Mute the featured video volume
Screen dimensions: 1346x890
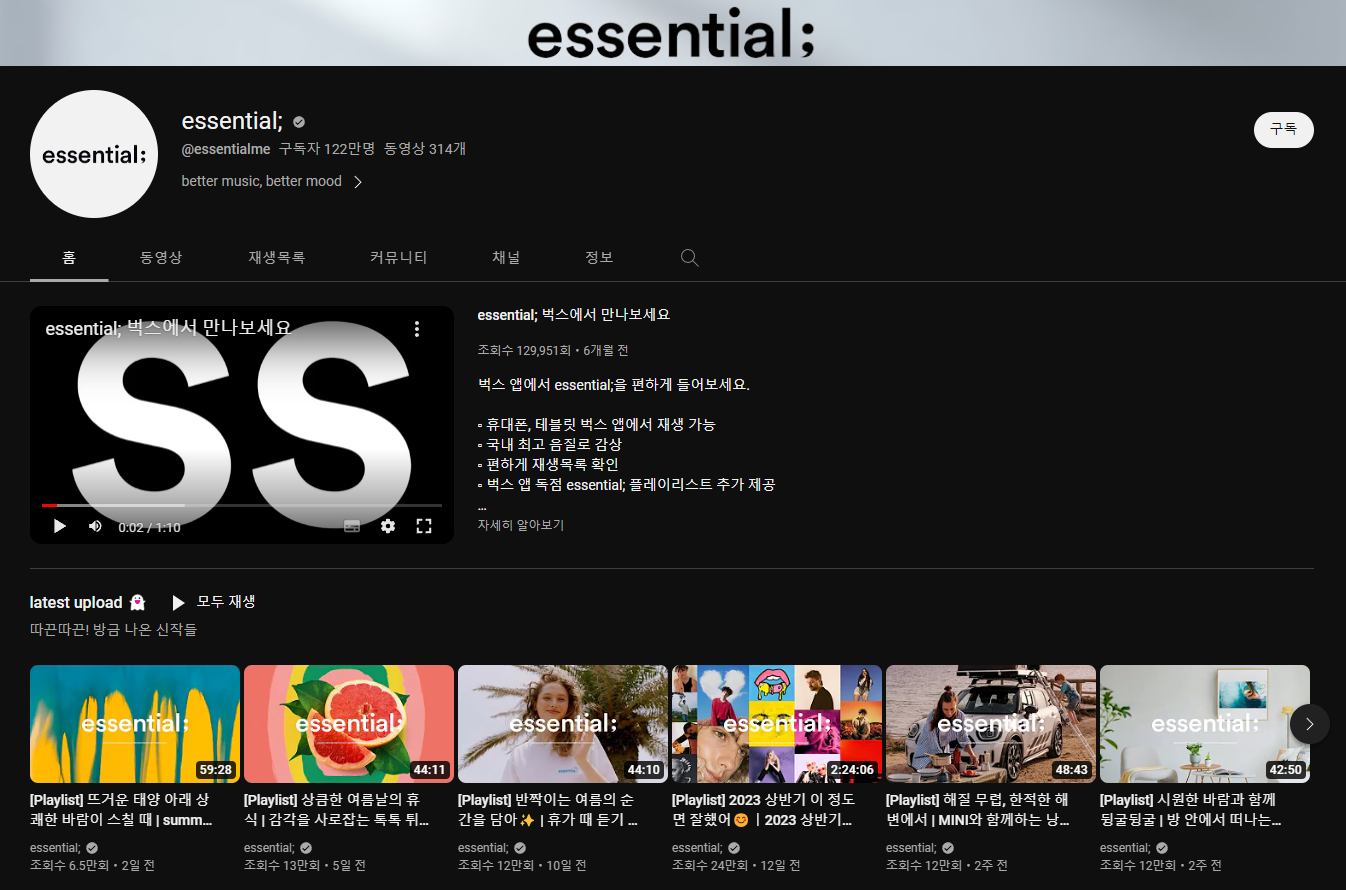95,526
